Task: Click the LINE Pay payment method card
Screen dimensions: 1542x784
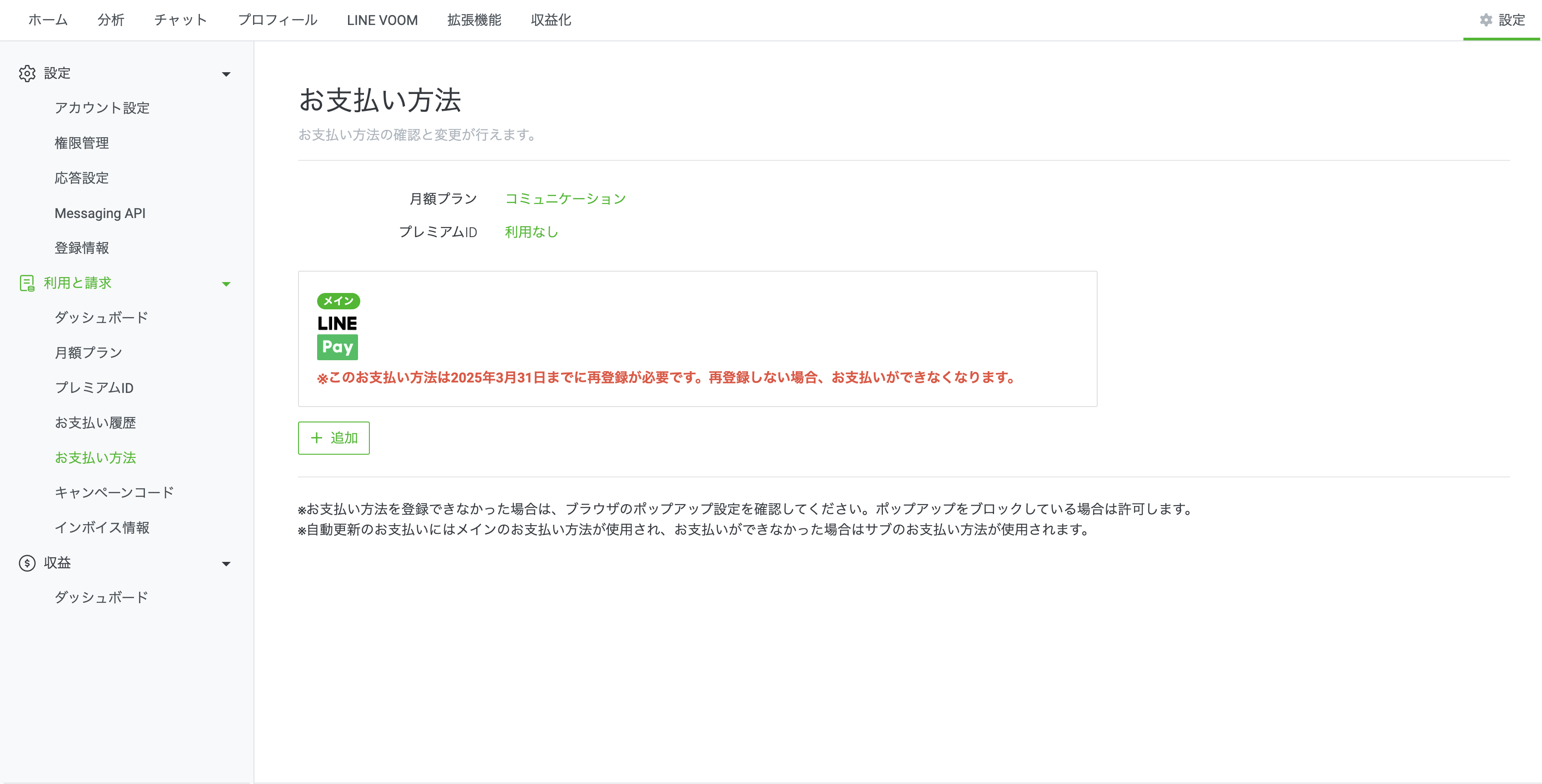Action: pyautogui.click(x=697, y=339)
